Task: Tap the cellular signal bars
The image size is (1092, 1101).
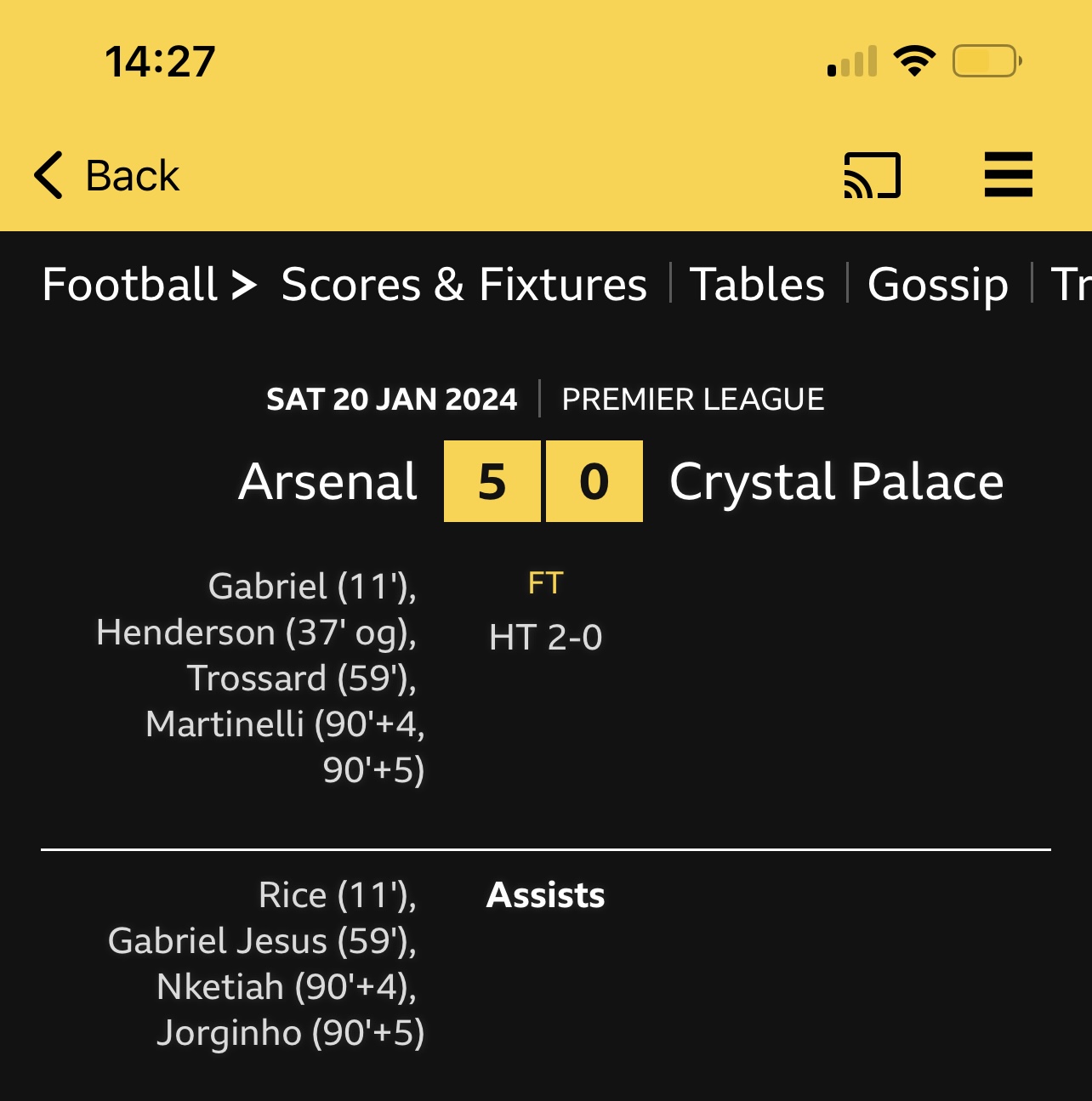Action: pos(851,62)
